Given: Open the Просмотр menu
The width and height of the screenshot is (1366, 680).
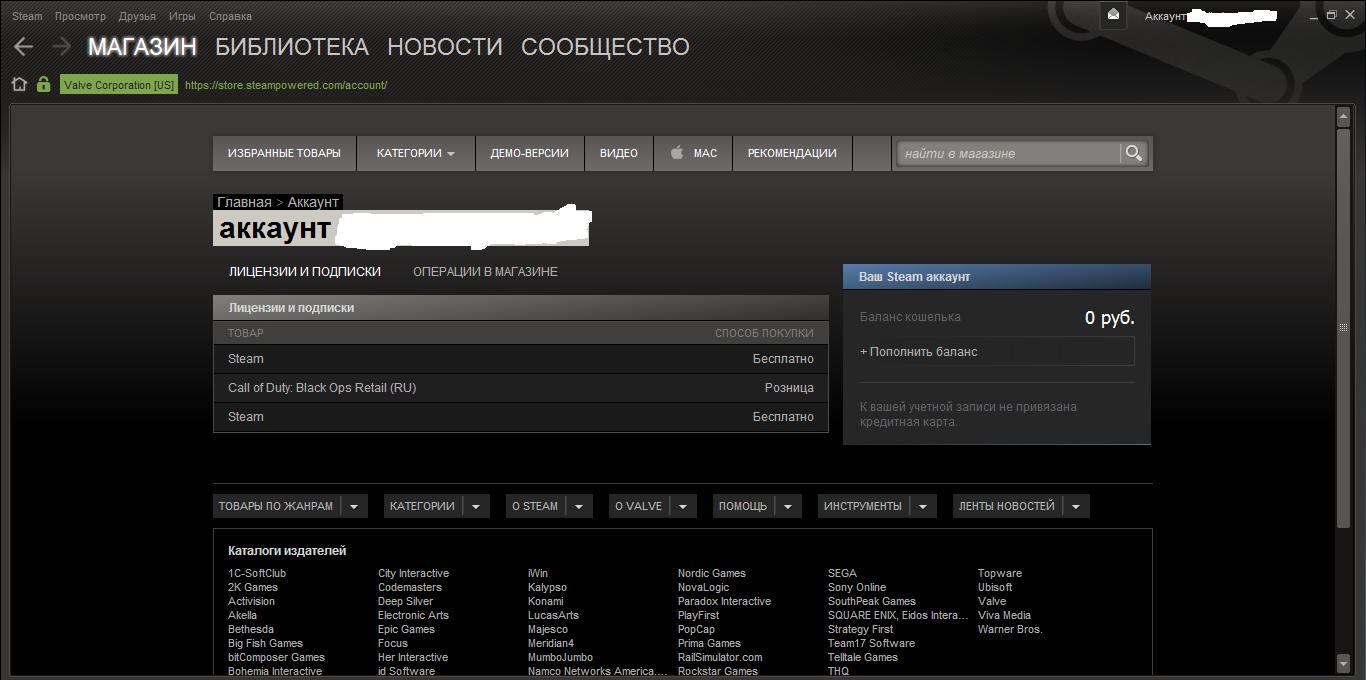Looking at the screenshot, I should (80, 16).
